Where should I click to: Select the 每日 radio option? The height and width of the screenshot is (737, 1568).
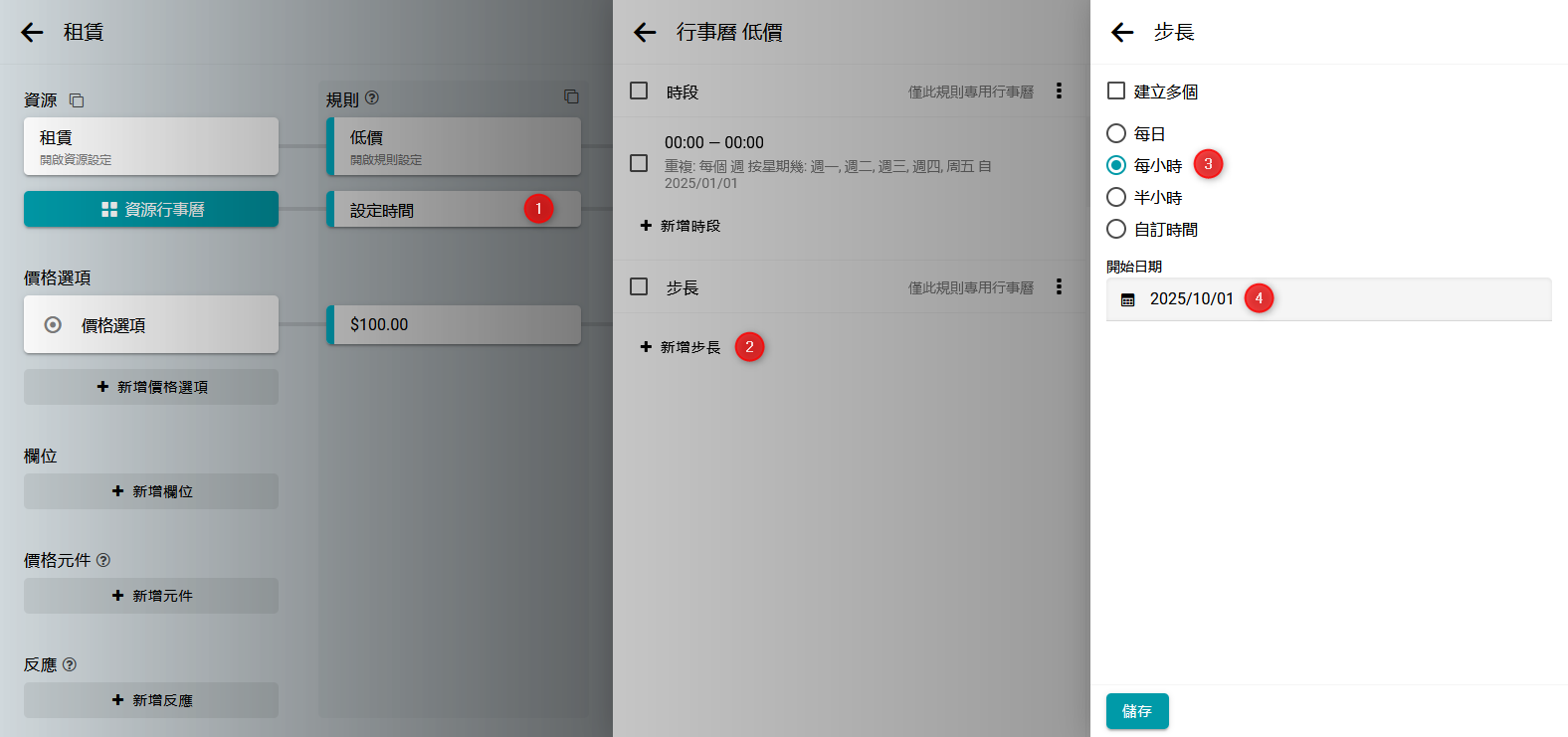click(x=1116, y=133)
